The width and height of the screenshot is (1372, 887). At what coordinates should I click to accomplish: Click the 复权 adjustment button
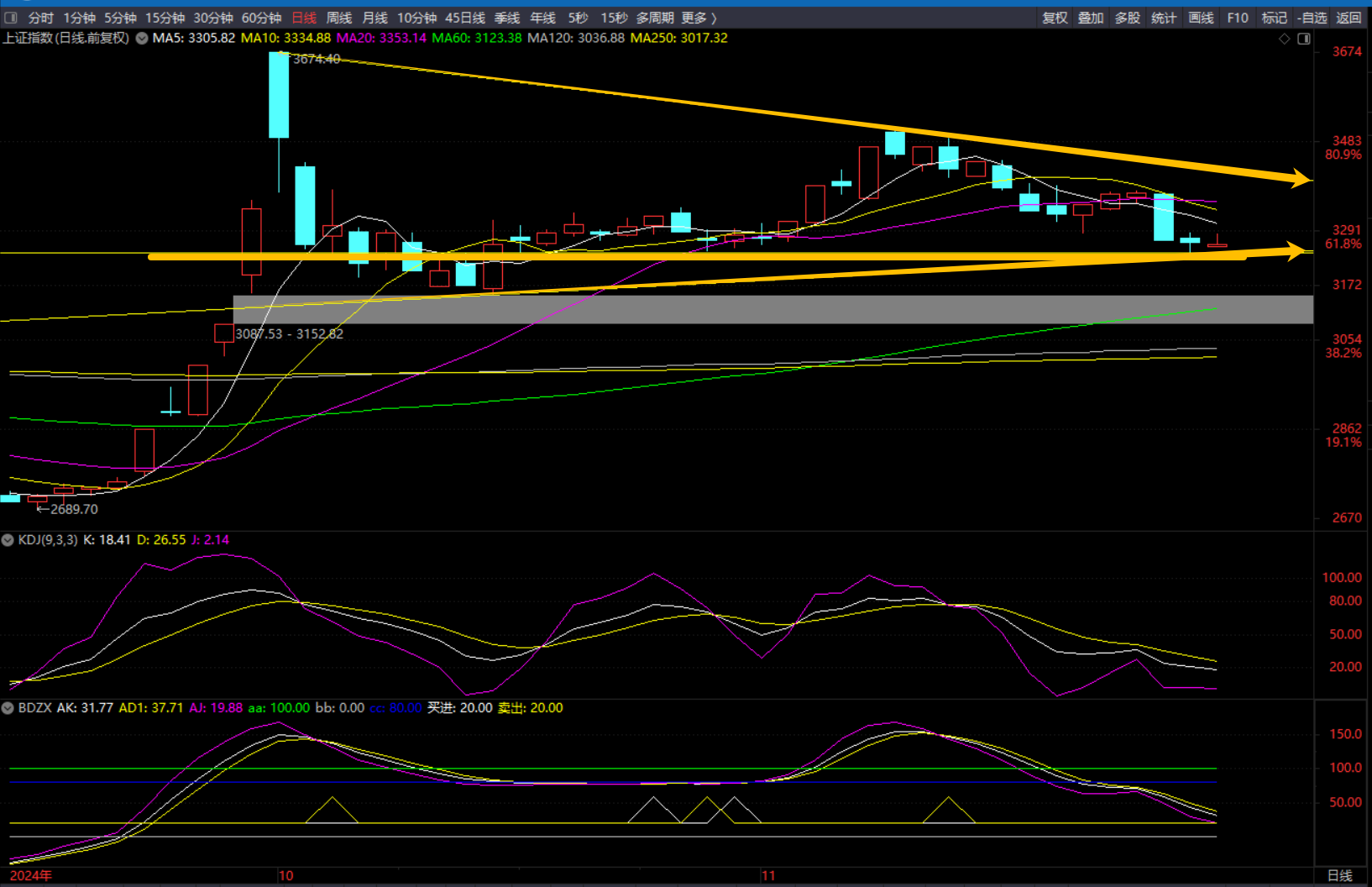click(1055, 18)
